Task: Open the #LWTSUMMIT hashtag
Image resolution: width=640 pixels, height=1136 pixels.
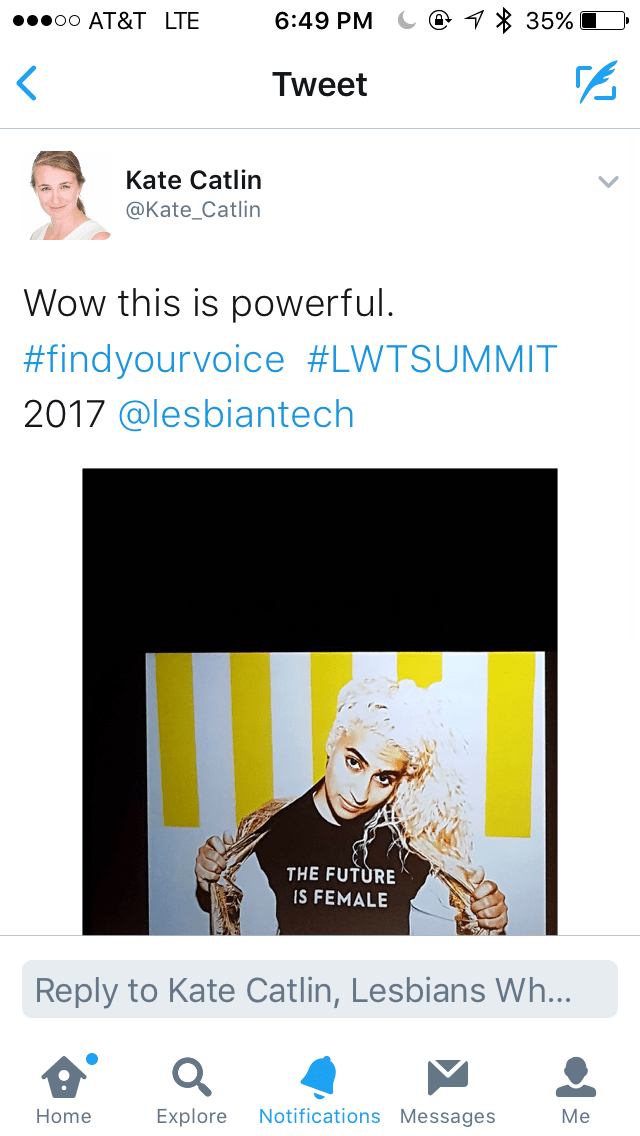Action: pyautogui.click(x=432, y=358)
